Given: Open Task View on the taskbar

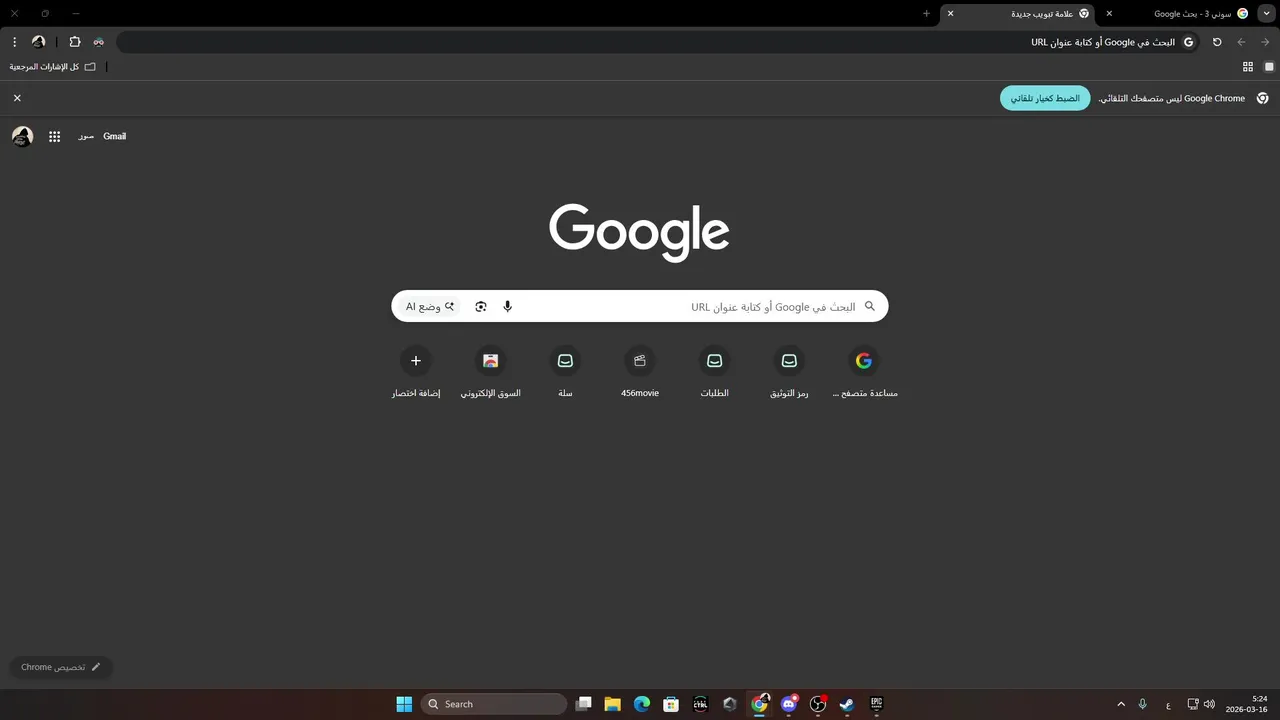Looking at the screenshot, I should [x=584, y=704].
